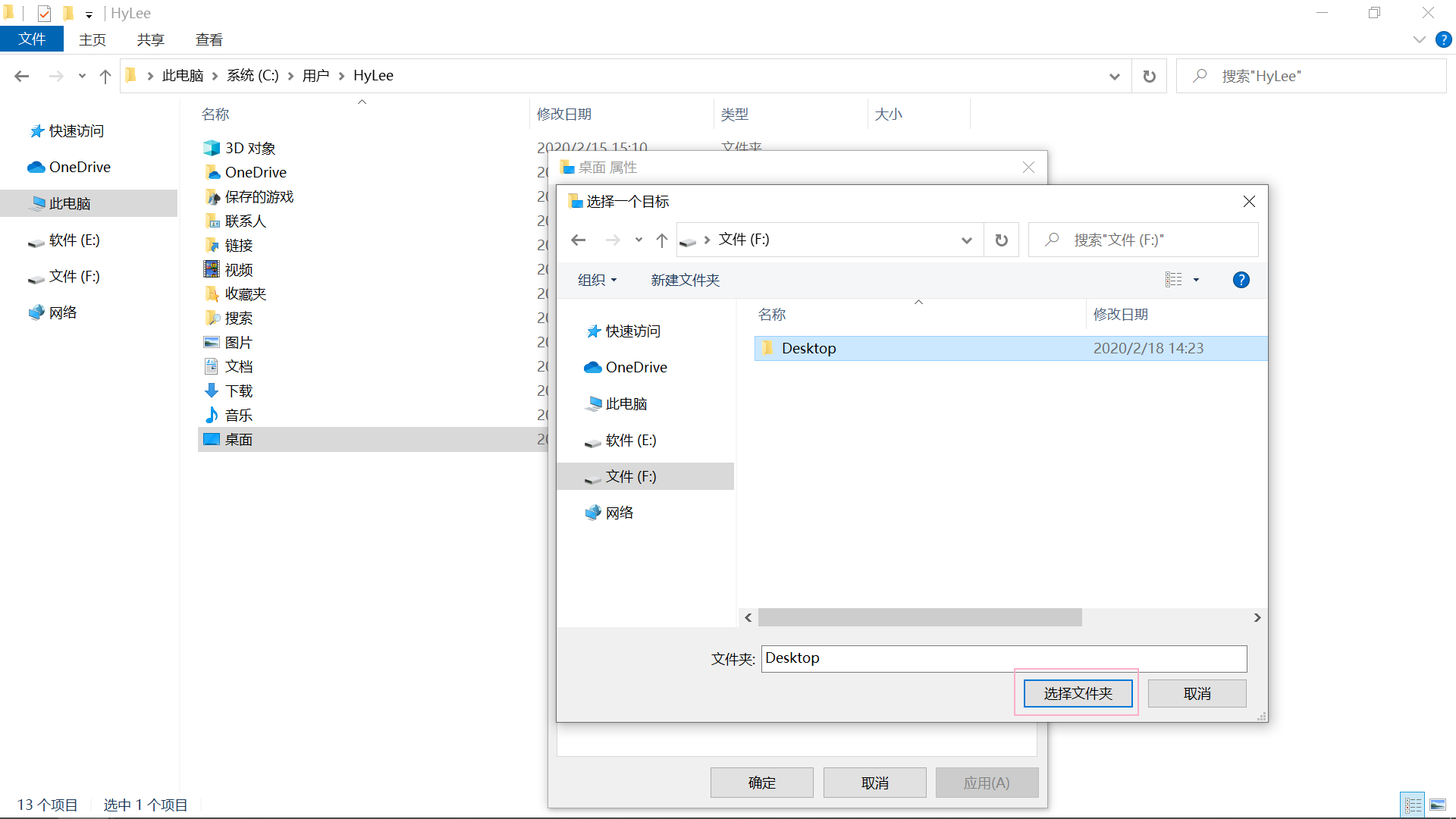The width and height of the screenshot is (1456, 819).
Task: Click 新建文件夹 in the dialog toolbar
Action: [x=685, y=280]
